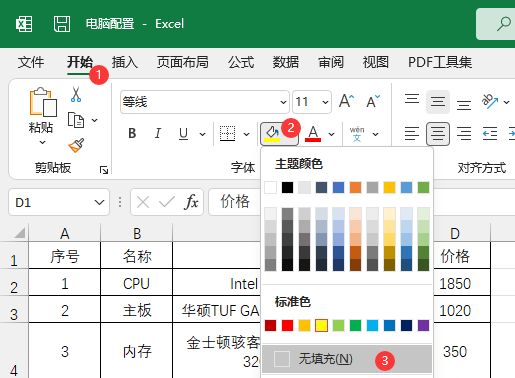Toggle center horizontal alignment
The height and width of the screenshot is (378, 515).
tap(438, 134)
